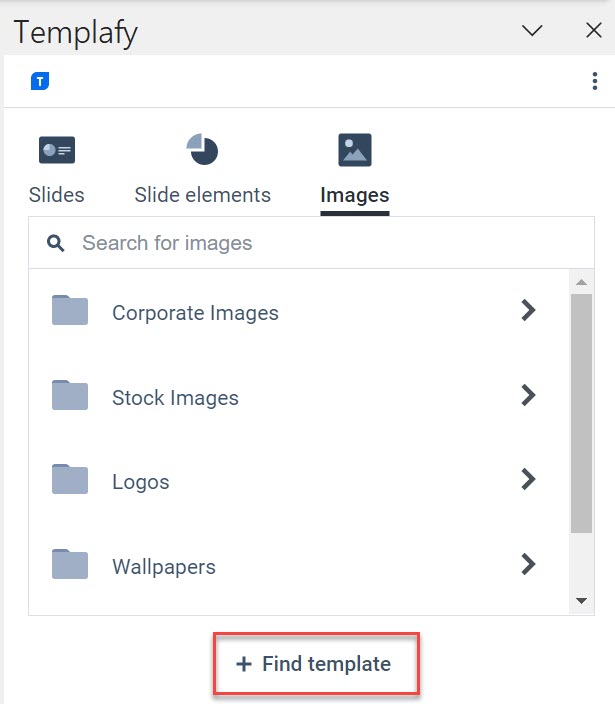Click the Corporate Images folder icon
Screen dimensions: 615x704
[x=70, y=310]
